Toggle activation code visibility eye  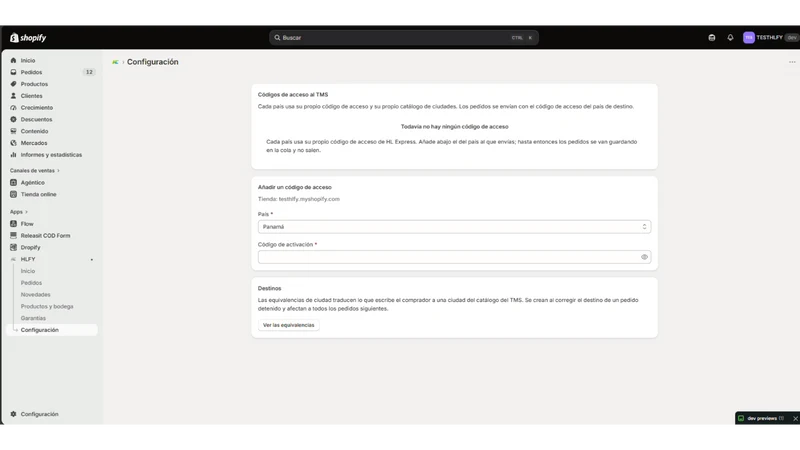tap(644, 257)
